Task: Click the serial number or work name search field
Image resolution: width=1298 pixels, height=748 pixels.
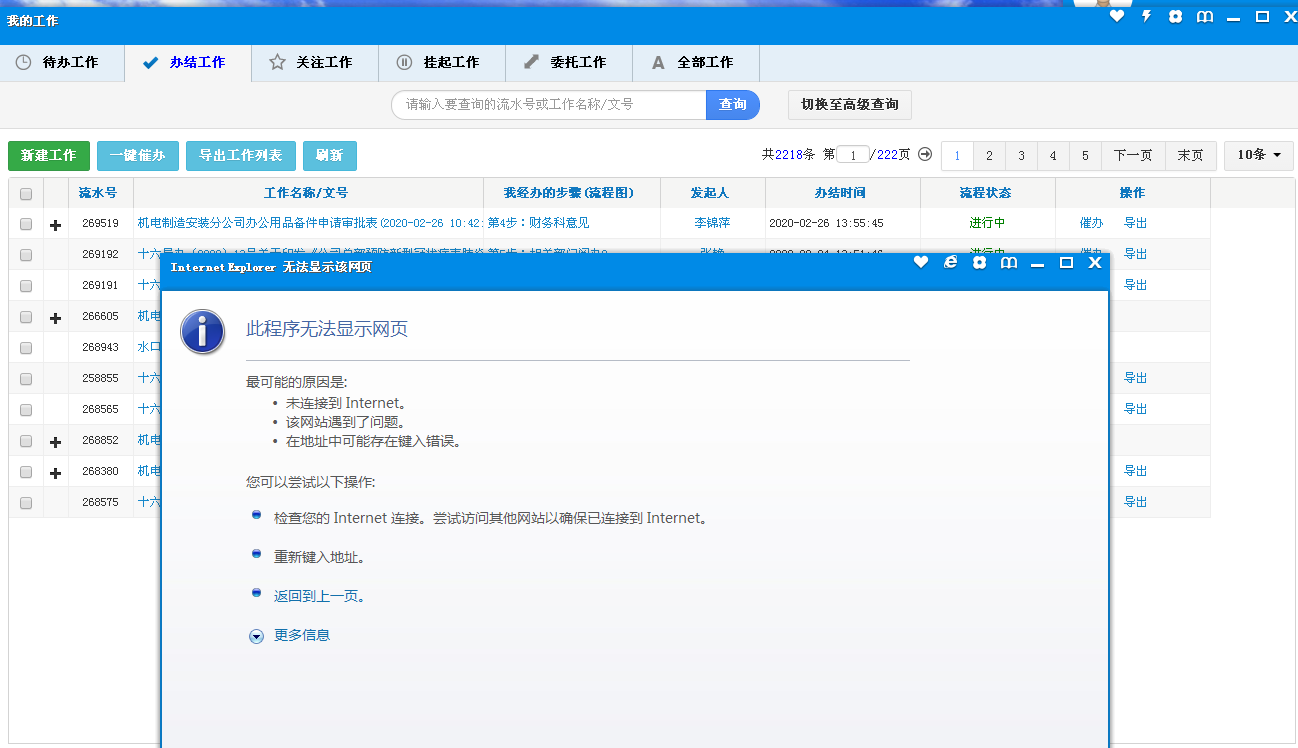Action: point(548,104)
